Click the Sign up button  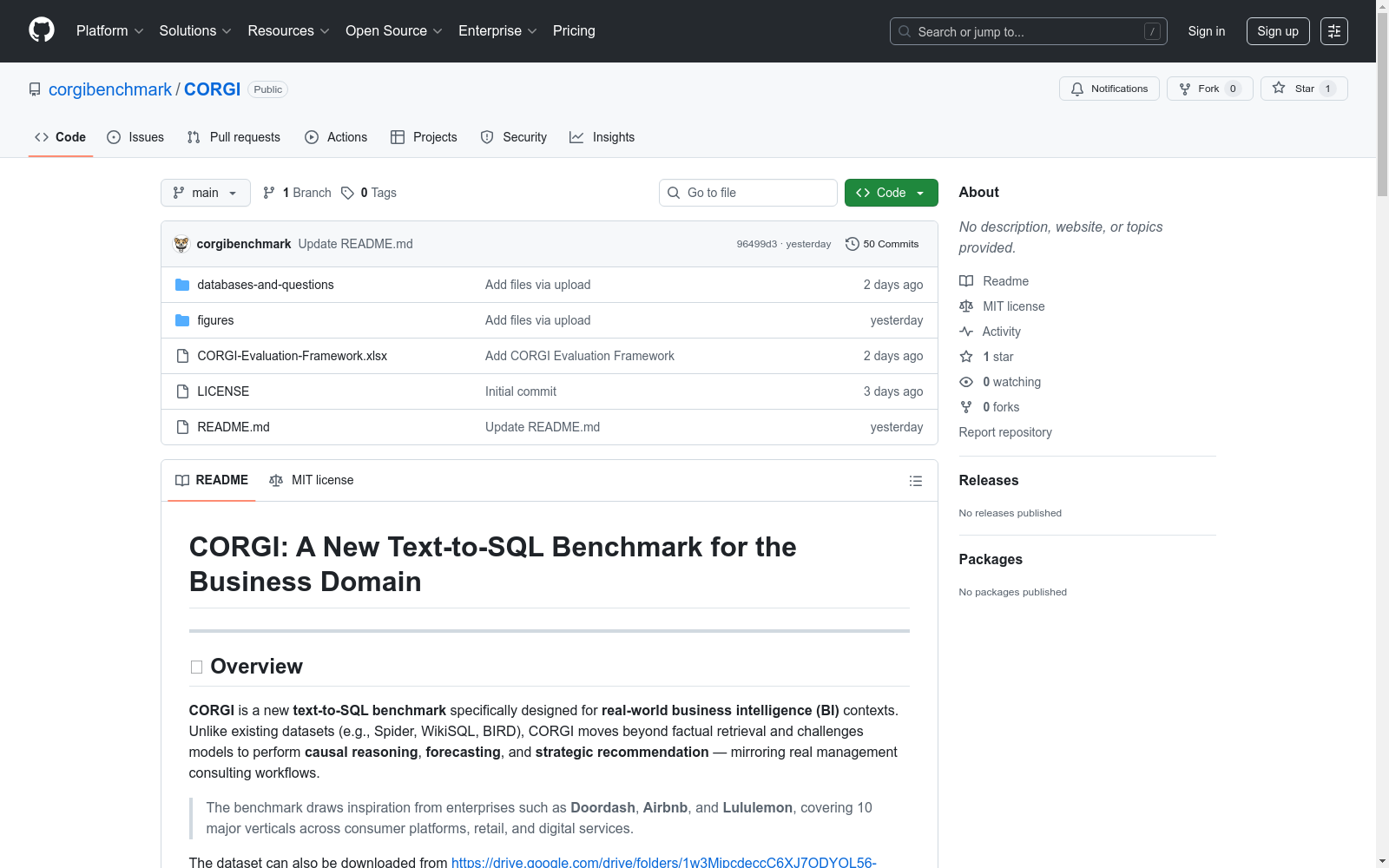1278,31
